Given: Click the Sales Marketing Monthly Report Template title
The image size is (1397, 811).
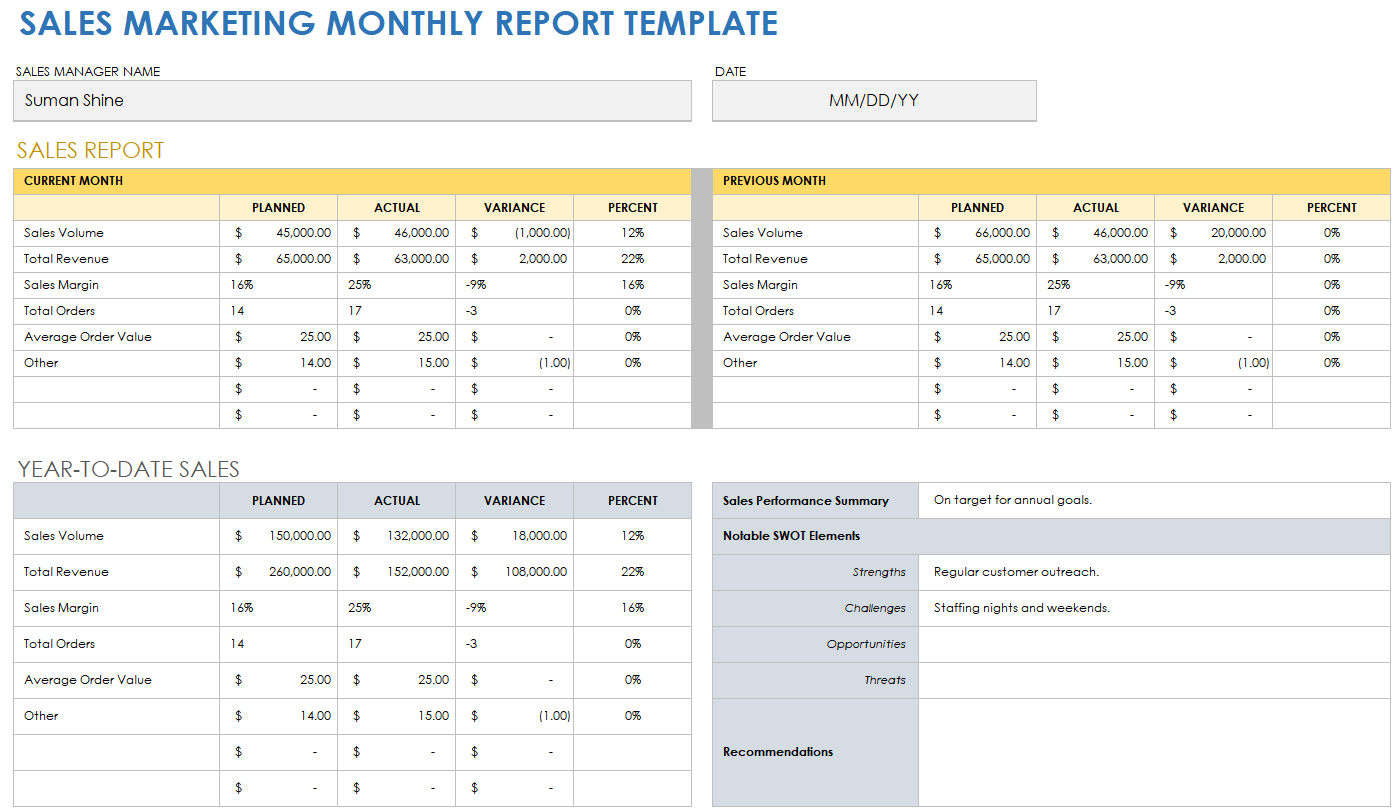Looking at the screenshot, I should click(398, 24).
